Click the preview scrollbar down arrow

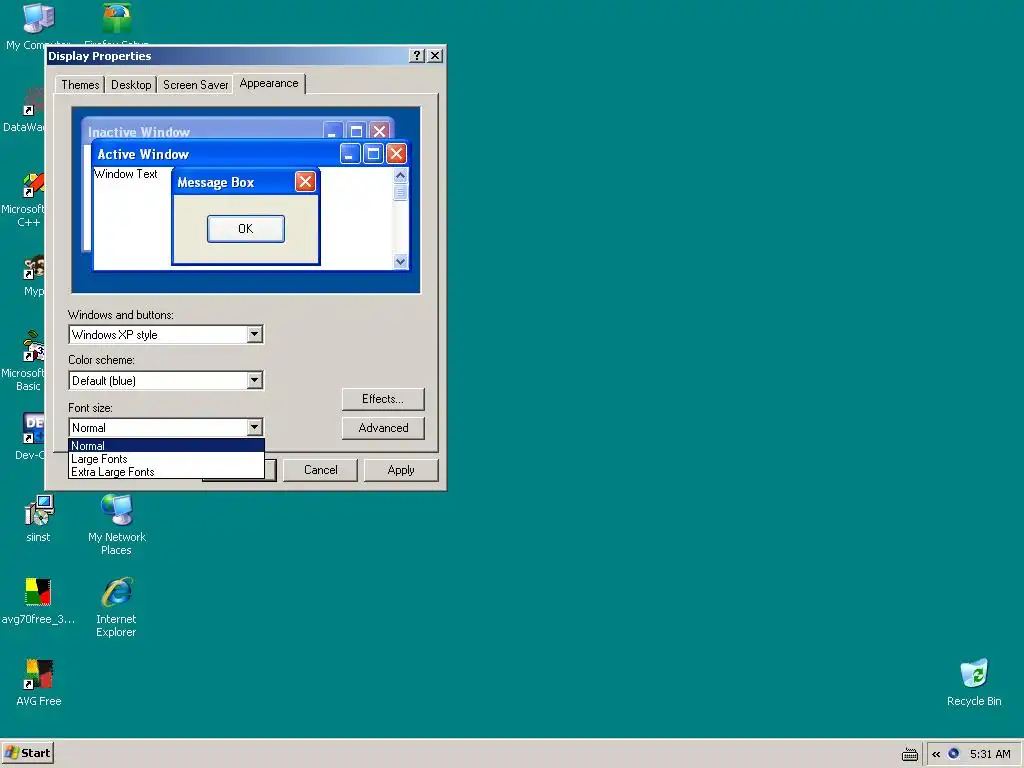click(400, 261)
